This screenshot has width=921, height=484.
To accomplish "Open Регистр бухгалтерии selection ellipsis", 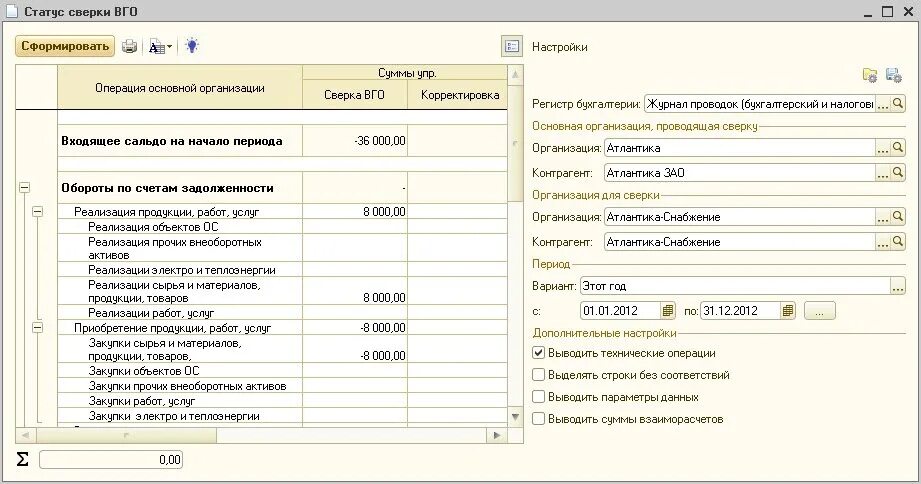I will pos(883,104).
